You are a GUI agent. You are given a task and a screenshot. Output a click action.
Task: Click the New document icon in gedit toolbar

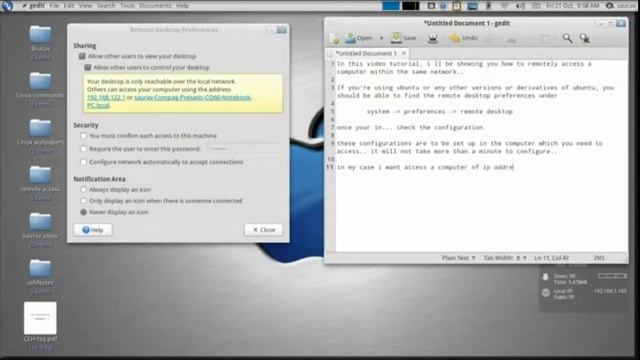point(335,38)
